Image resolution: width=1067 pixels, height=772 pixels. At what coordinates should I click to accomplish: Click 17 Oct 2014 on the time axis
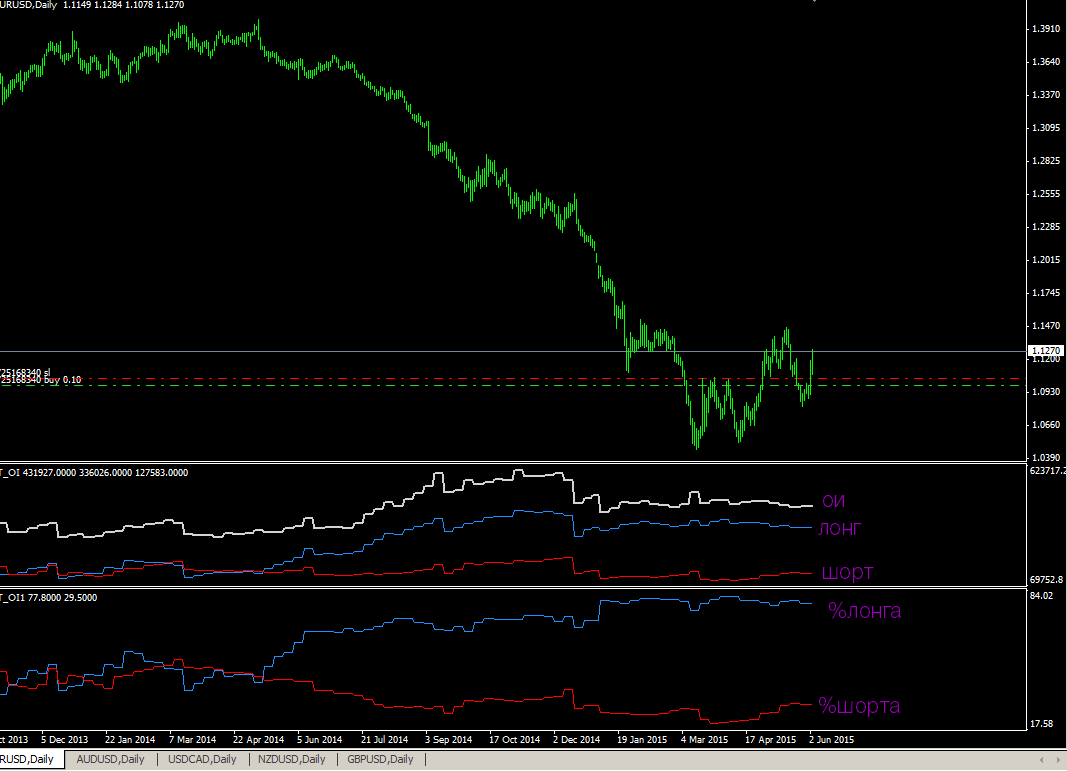tap(514, 740)
